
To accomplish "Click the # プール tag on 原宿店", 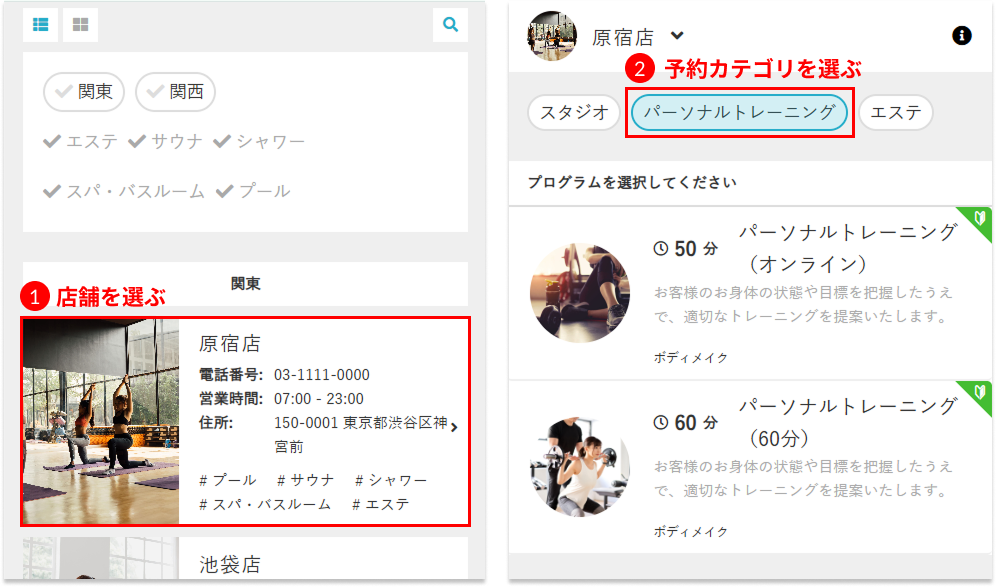I will coord(227,480).
